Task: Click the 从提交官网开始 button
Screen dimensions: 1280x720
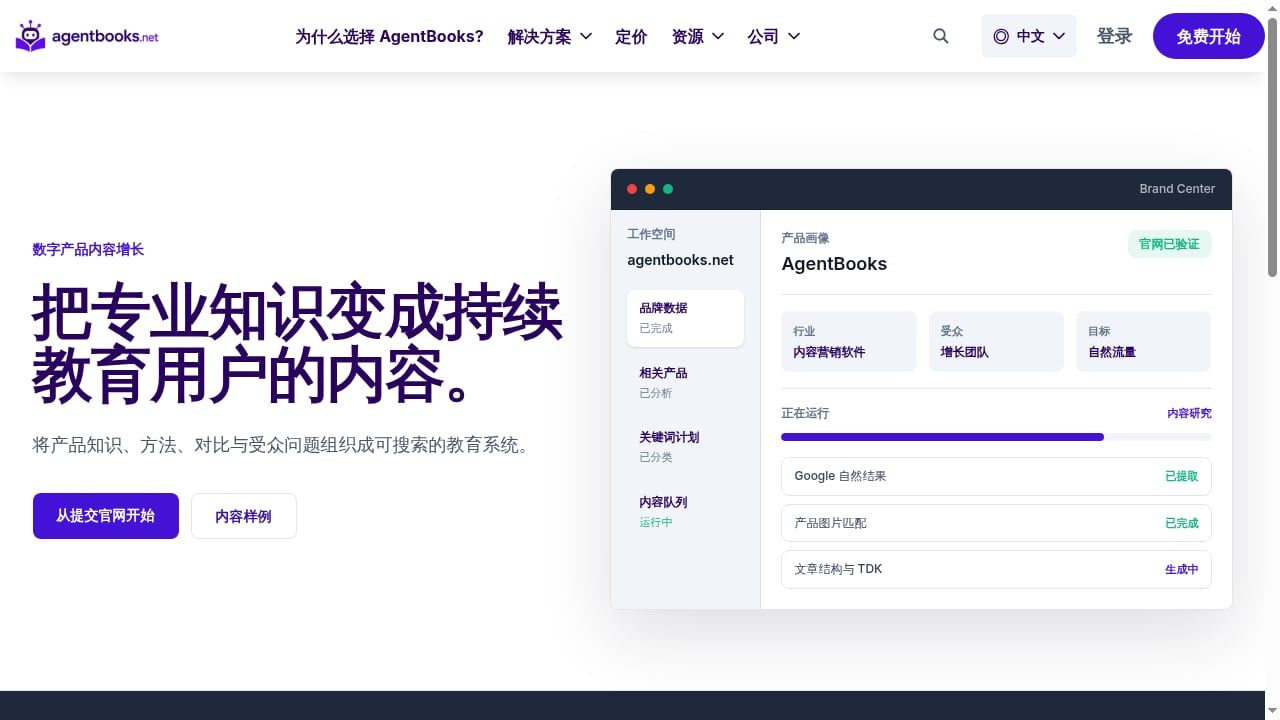Action: [106, 516]
